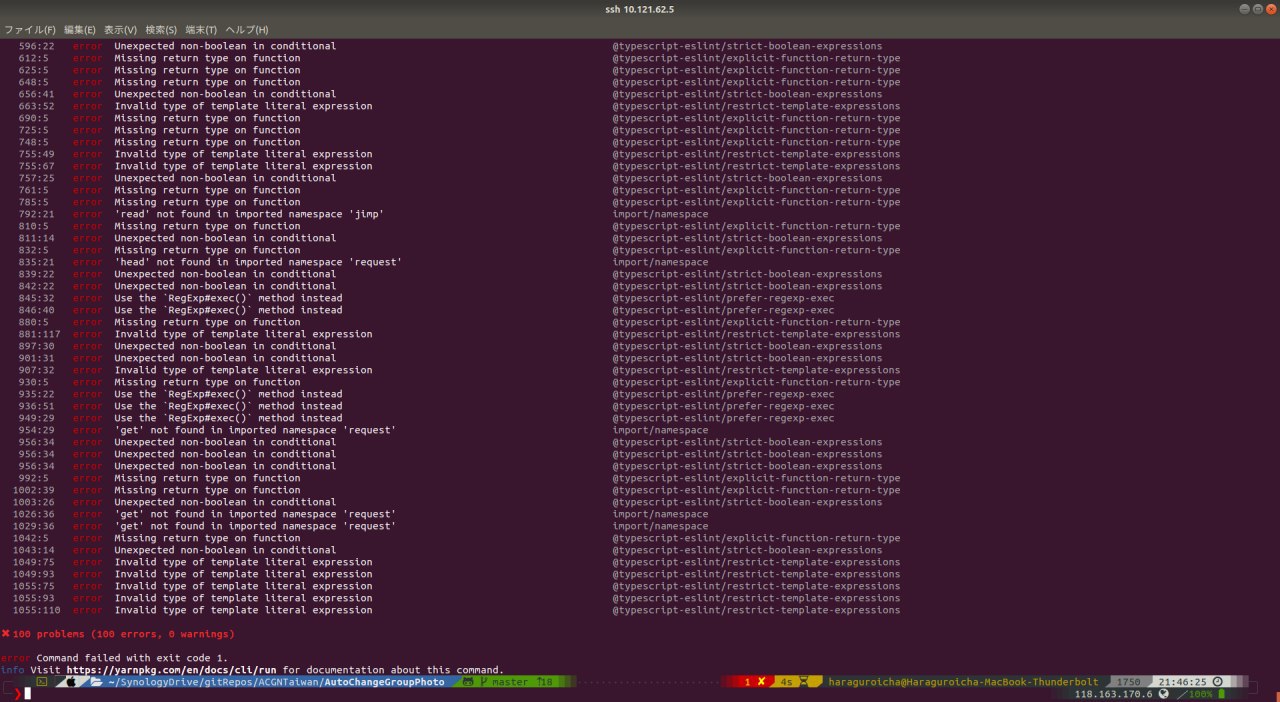Open the 端末(T) menu
This screenshot has width=1280, height=702.
[x=201, y=30]
